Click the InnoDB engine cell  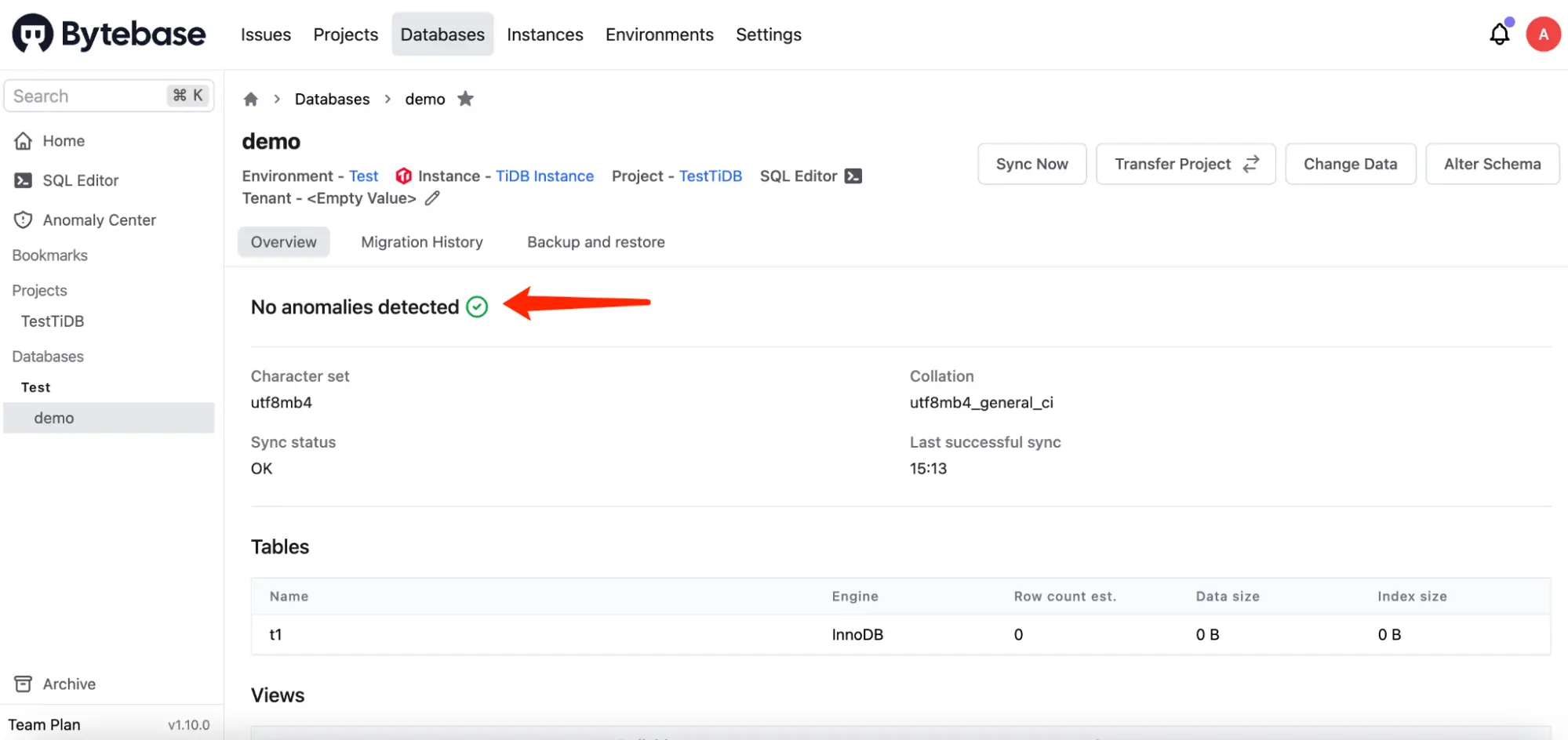857,635
